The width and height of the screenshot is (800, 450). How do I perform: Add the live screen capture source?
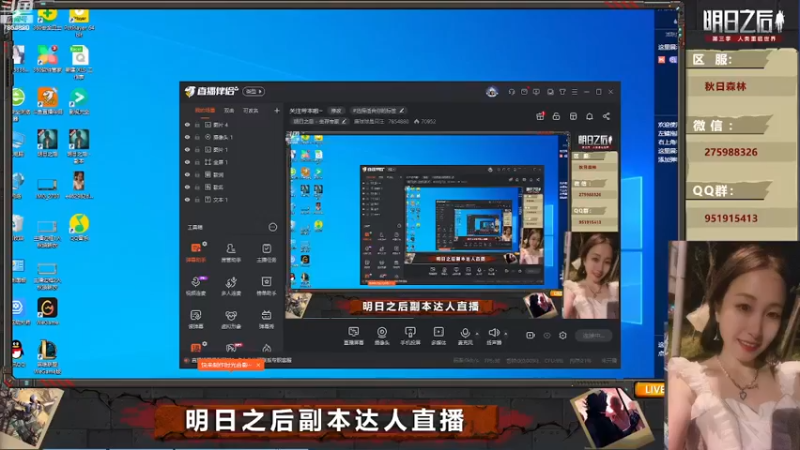tap(354, 336)
